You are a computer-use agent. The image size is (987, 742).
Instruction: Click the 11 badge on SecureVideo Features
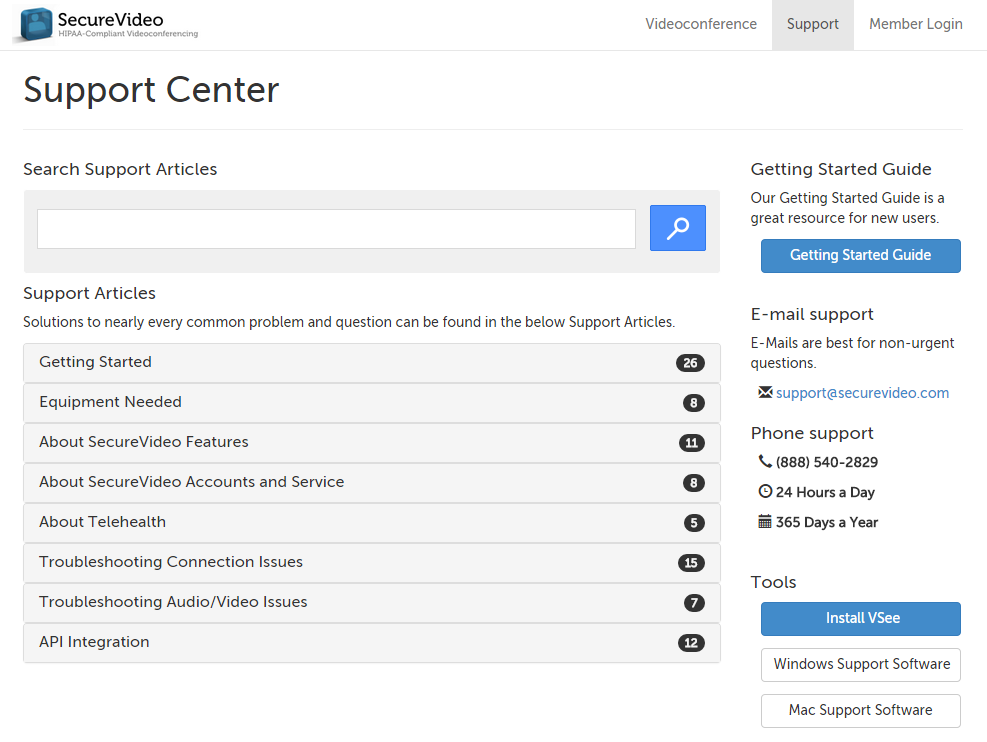pyautogui.click(x=691, y=442)
